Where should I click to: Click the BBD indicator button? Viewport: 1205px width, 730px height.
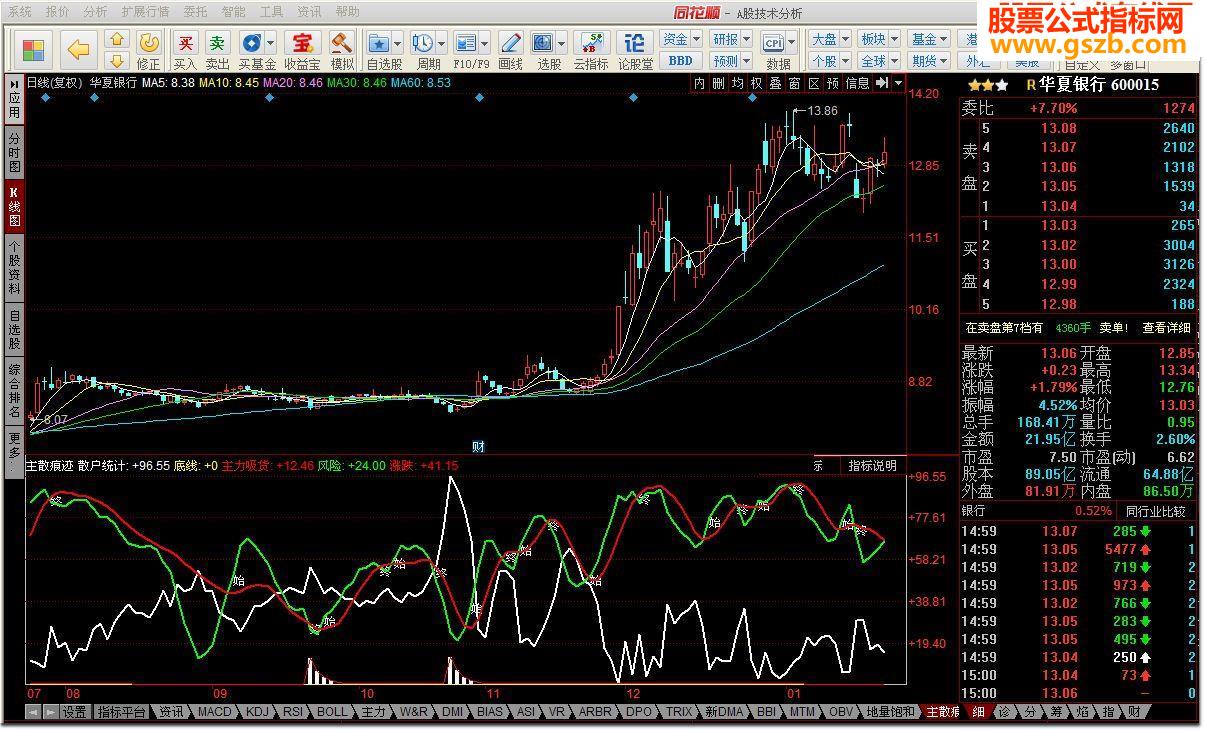[680, 61]
